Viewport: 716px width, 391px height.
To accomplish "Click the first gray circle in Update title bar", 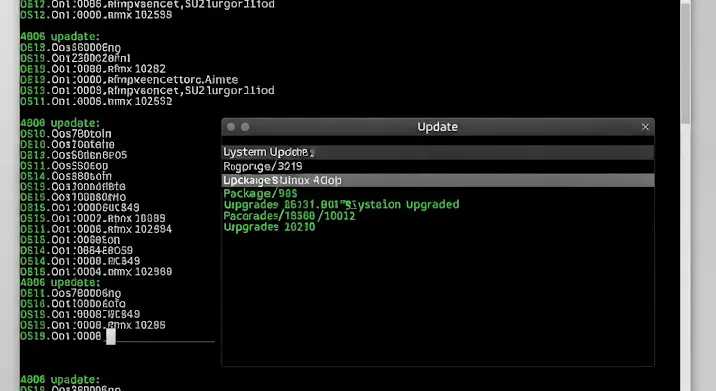I will (231, 127).
